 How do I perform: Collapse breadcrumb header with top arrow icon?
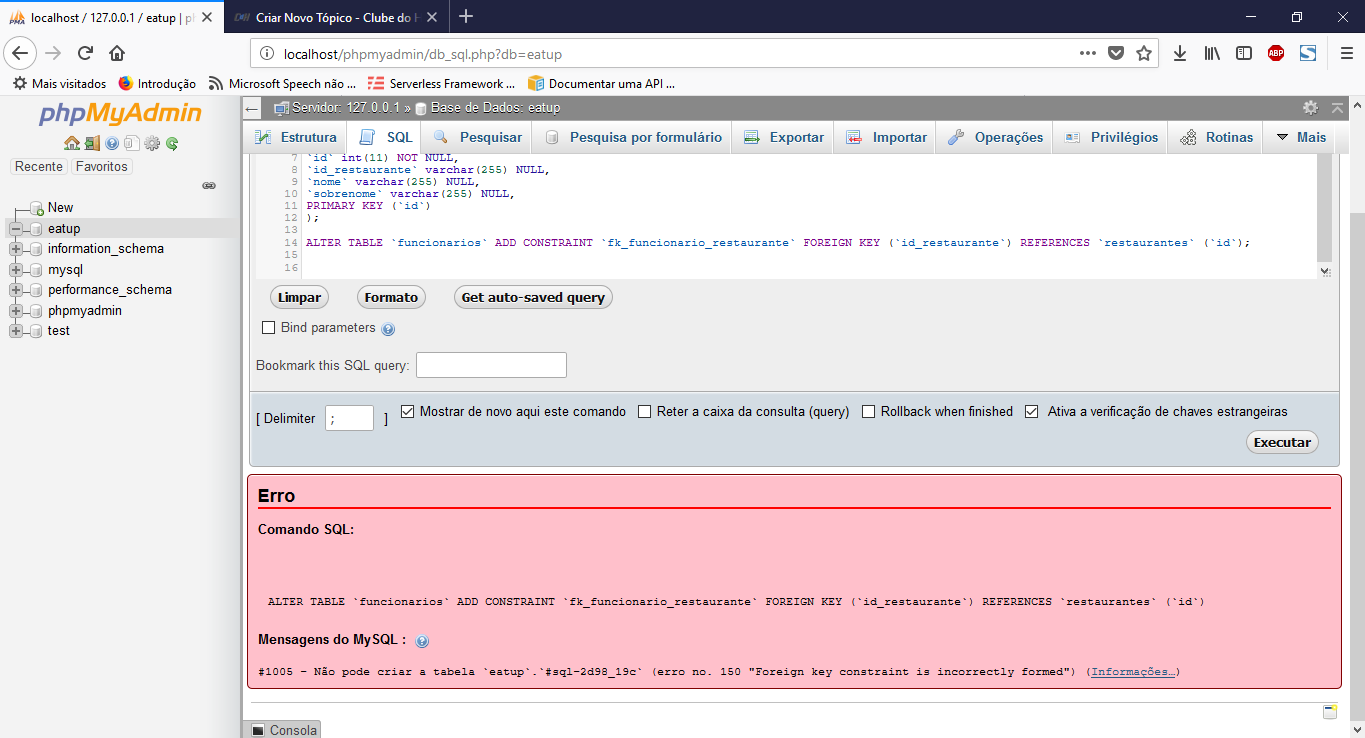click(x=1338, y=107)
